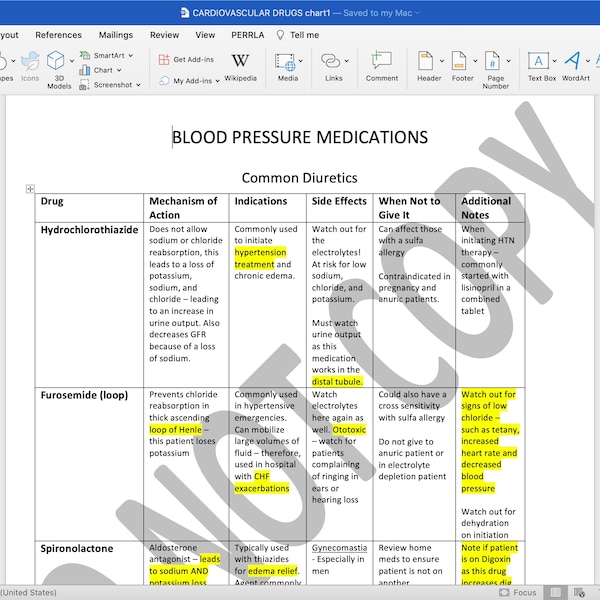Open the Review tab

[165, 35]
